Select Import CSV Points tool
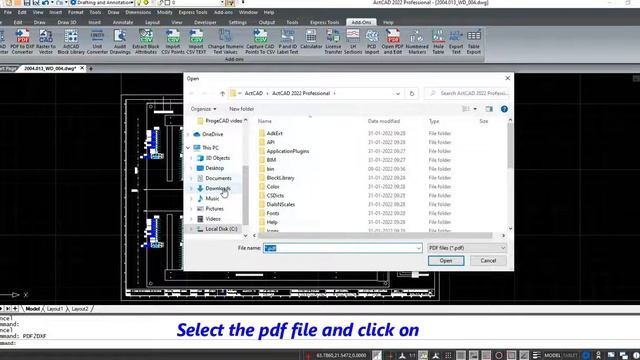Image resolution: width=640 pixels, height=360 pixels. point(173,42)
